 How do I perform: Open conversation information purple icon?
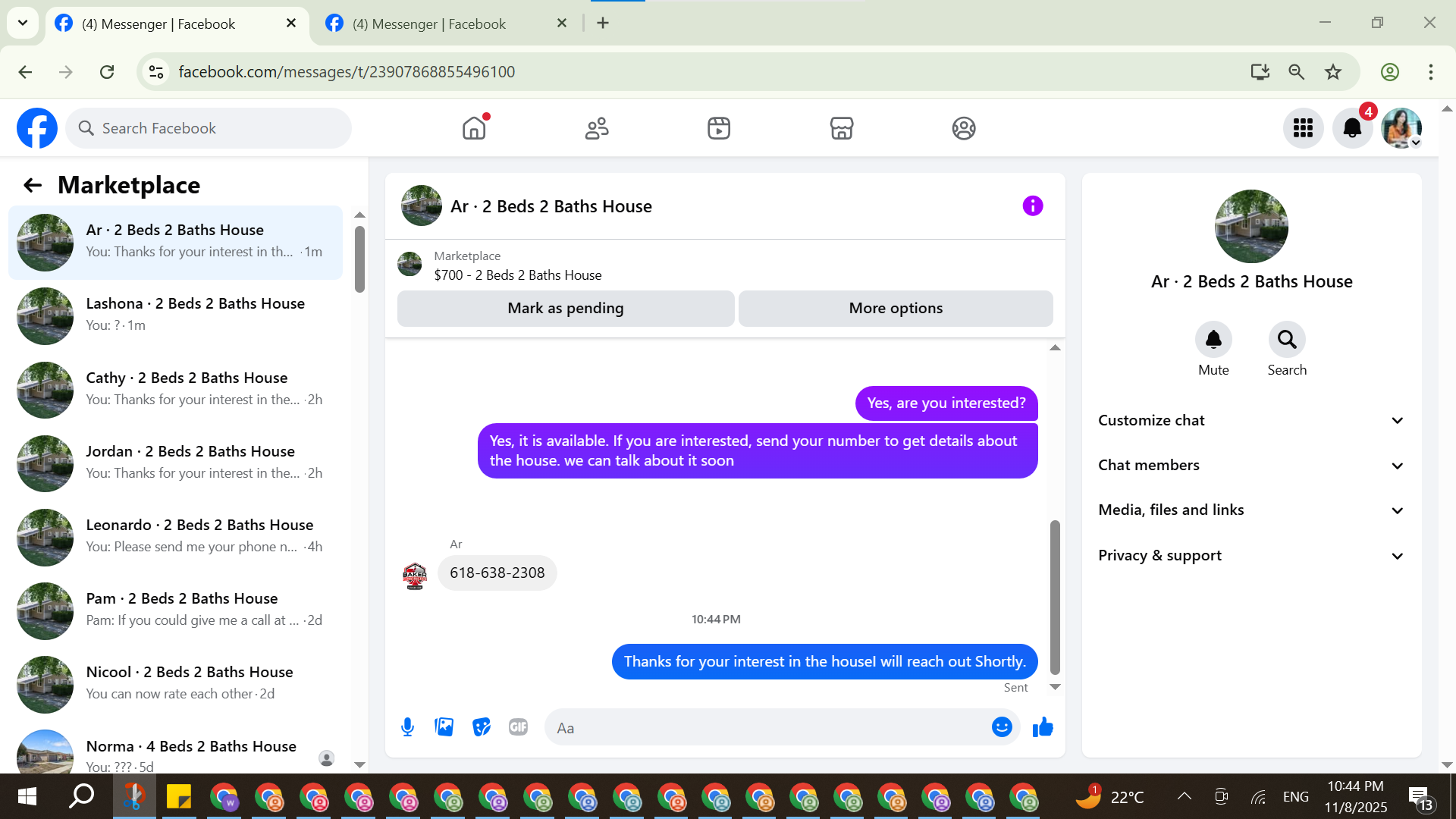point(1032,206)
